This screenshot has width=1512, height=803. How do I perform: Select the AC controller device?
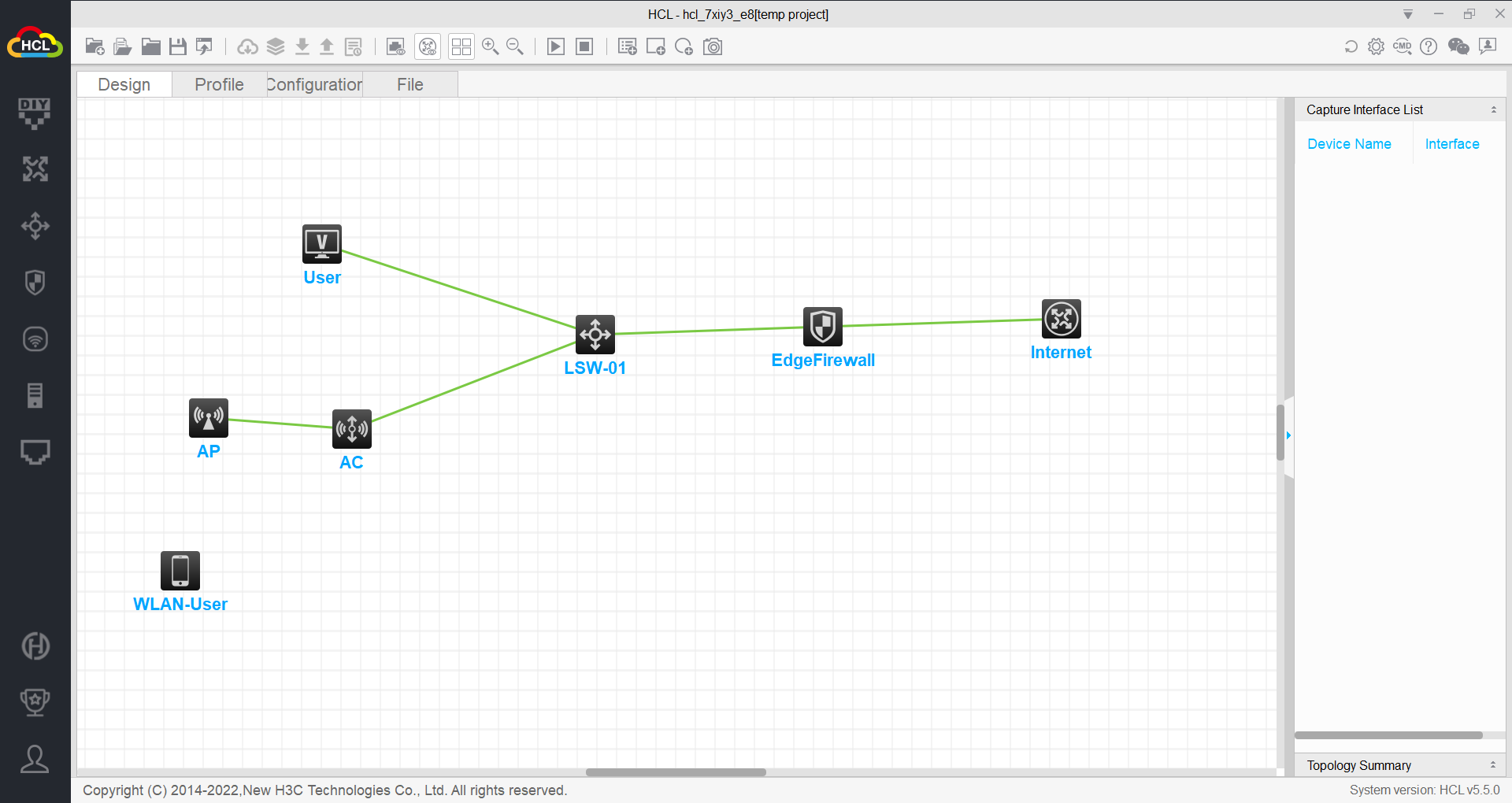click(x=352, y=429)
